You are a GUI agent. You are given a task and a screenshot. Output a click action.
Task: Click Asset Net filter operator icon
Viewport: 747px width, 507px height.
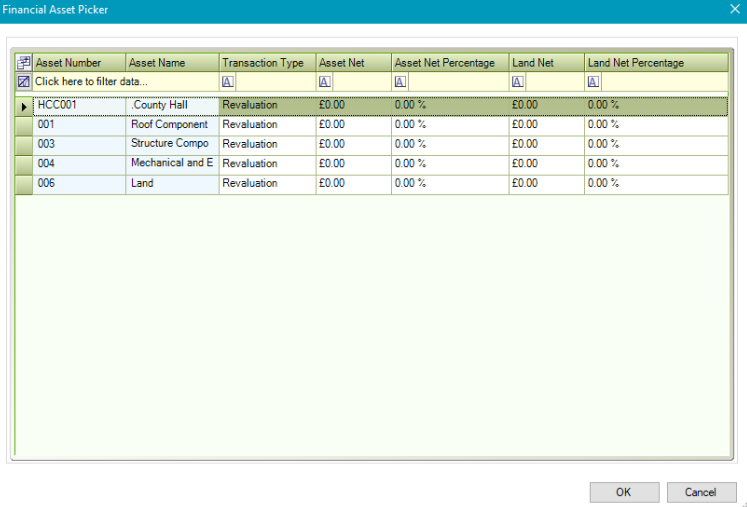325,82
